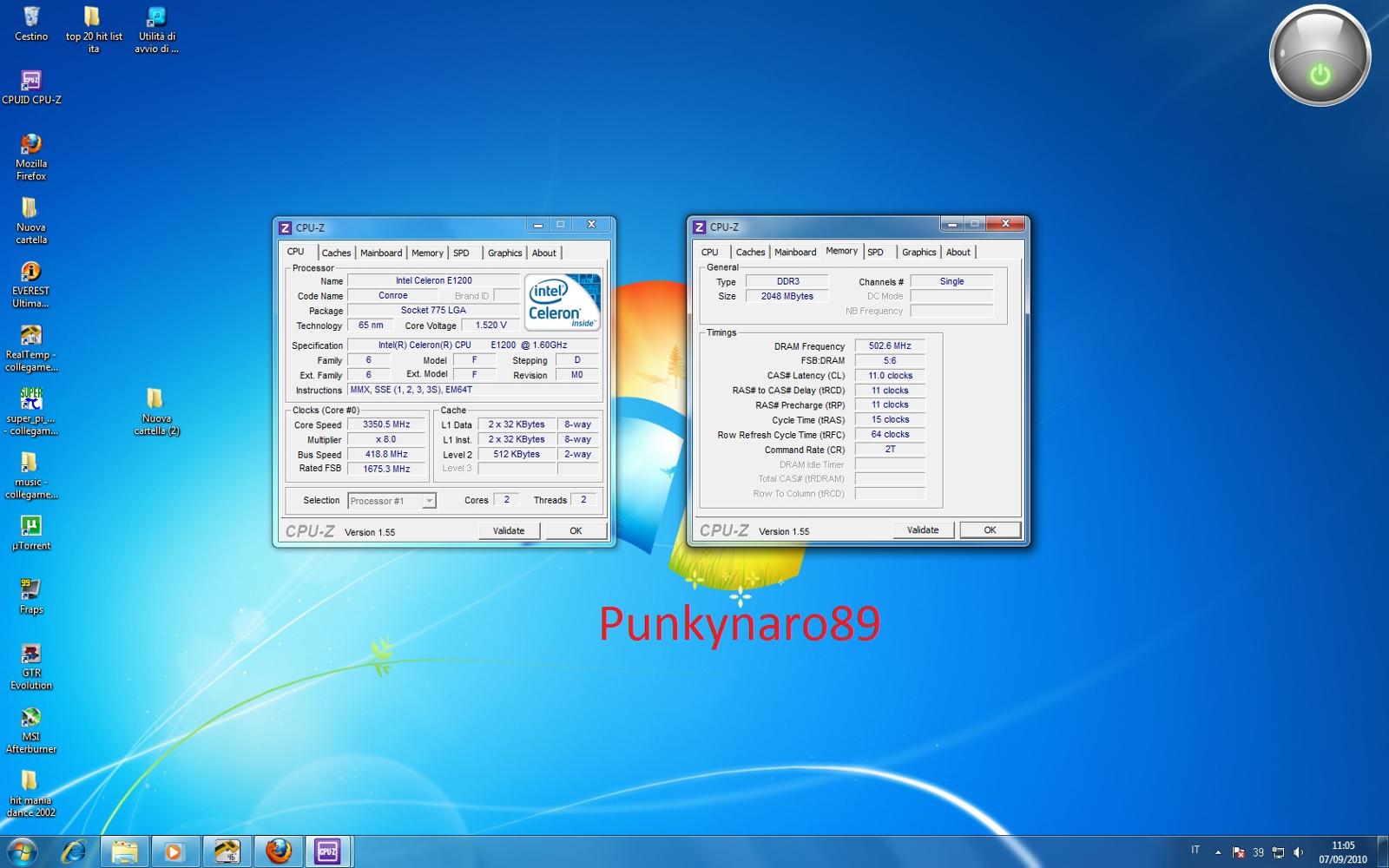This screenshot has height=868, width=1389.
Task: Click the Action Center flag tray icon
Action: pyautogui.click(x=1239, y=852)
